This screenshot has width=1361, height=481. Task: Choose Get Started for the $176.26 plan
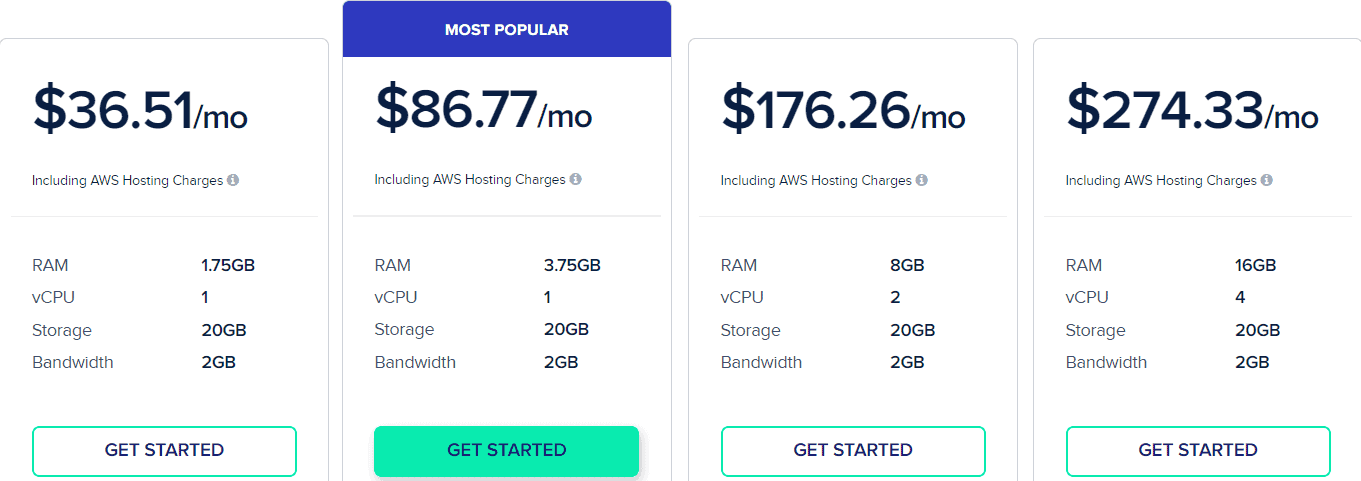tap(853, 451)
